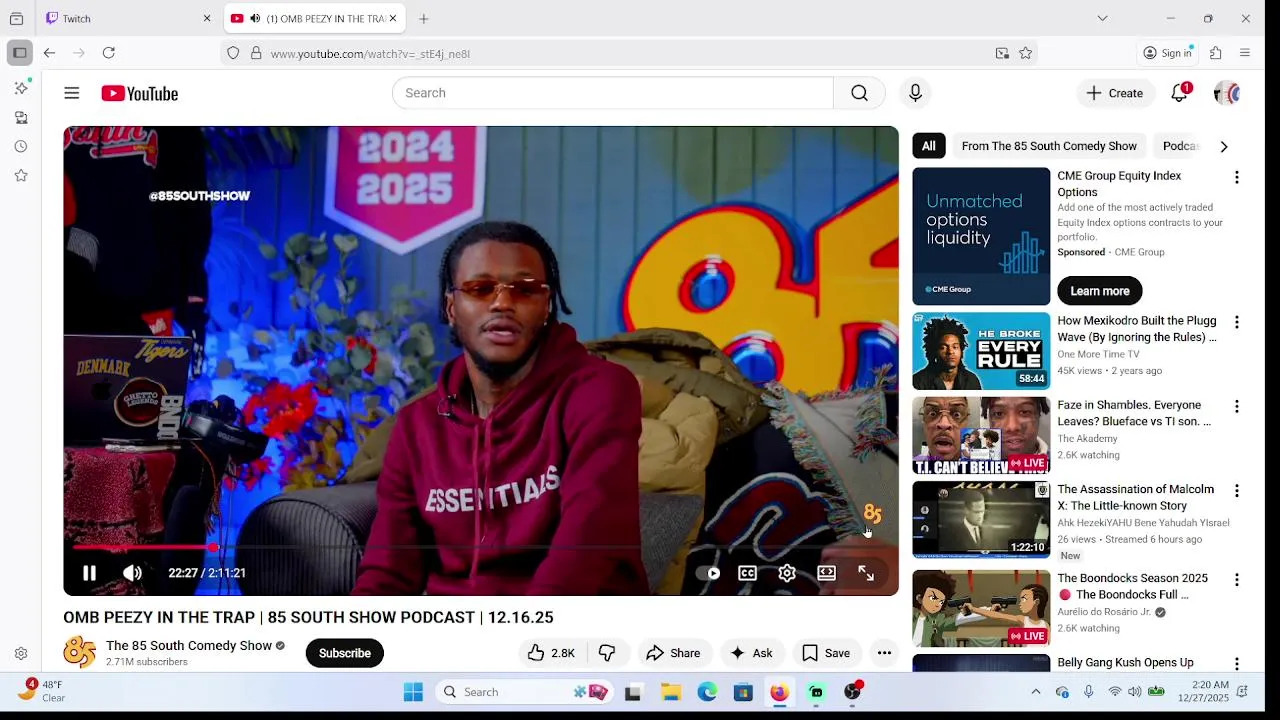Like the video

[x=551, y=653]
